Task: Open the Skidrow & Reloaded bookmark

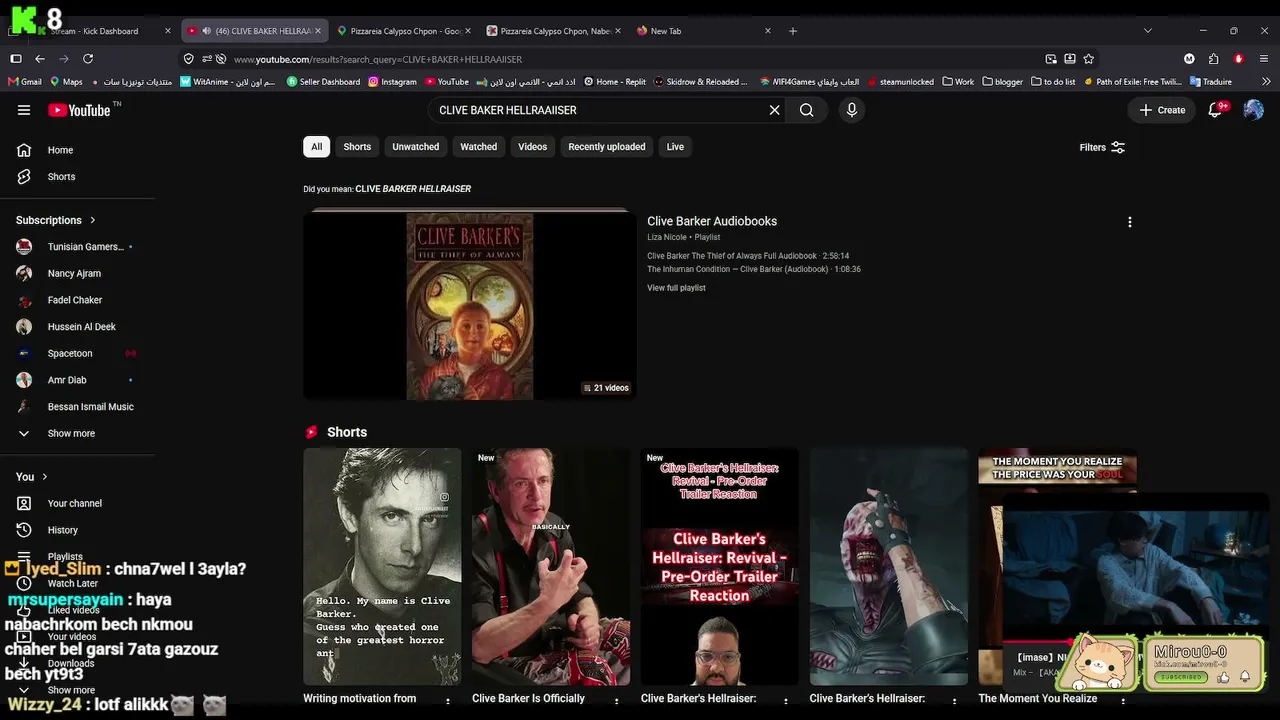Action: [701, 82]
